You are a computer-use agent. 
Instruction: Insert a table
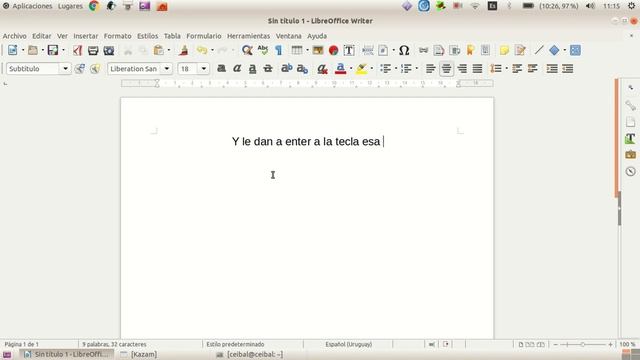tap(297, 50)
